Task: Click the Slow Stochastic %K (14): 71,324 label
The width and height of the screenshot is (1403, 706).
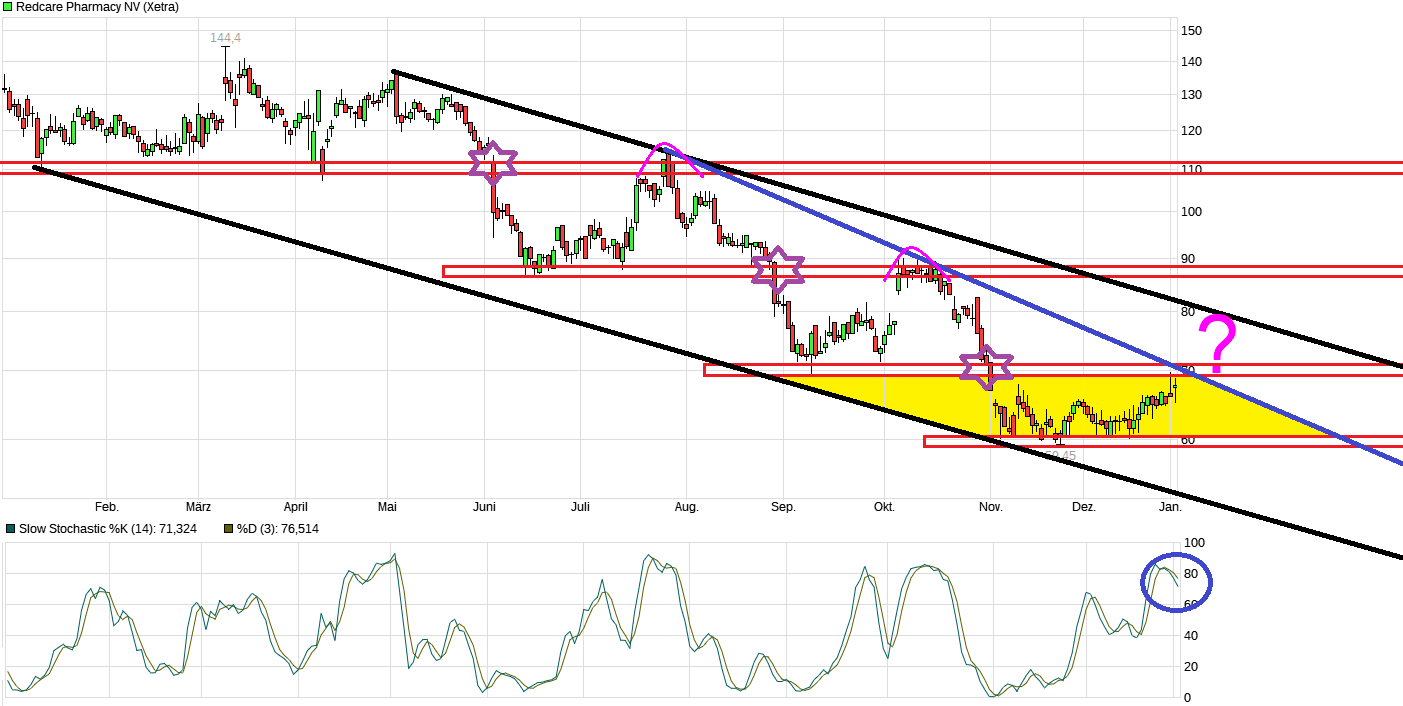Action: tap(106, 528)
